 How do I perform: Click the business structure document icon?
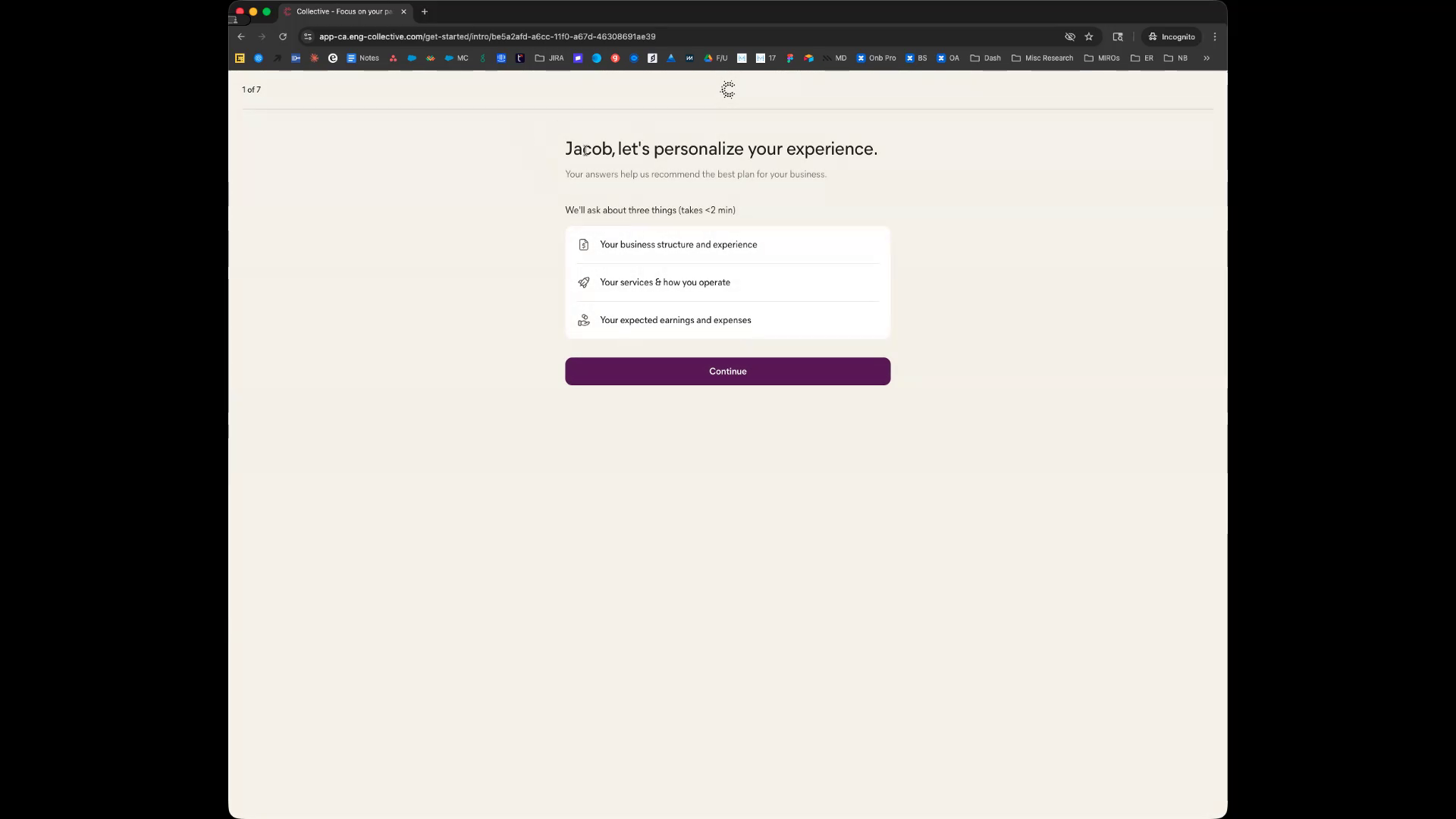pyautogui.click(x=583, y=245)
